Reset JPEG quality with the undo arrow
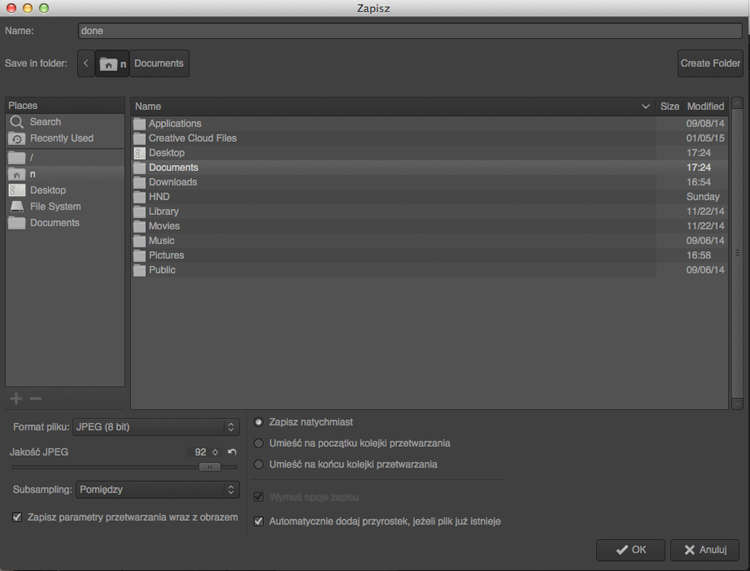750x571 pixels. pyautogui.click(x=232, y=452)
